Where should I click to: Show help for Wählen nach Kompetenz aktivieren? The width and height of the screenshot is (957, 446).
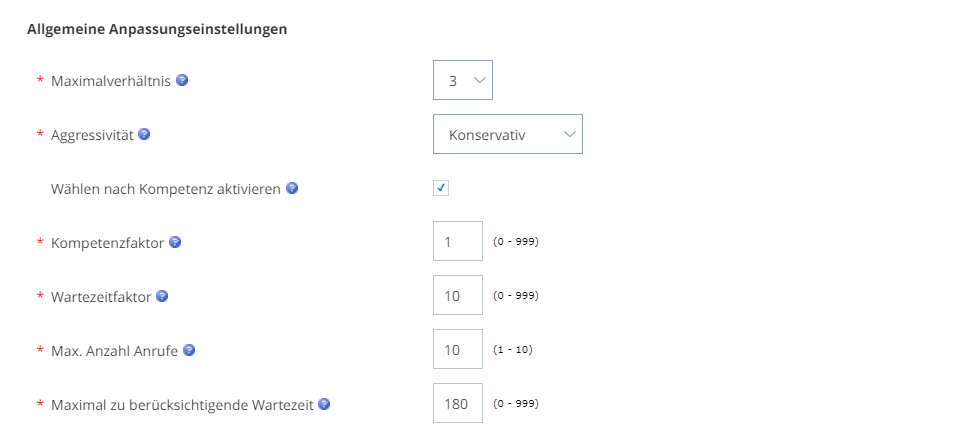point(292,188)
